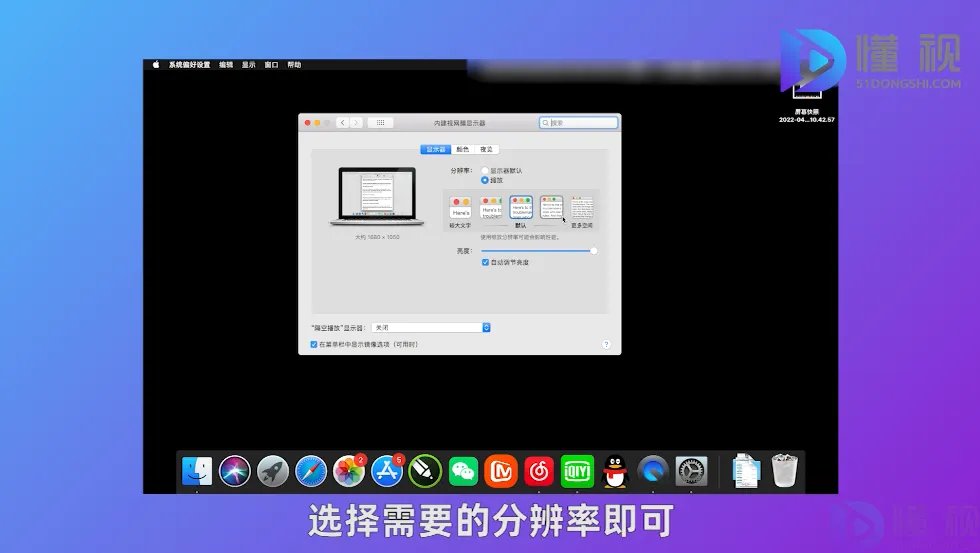Viewport: 980px width, 553px height.
Task: Open the 编辑 menu
Action: [x=226, y=64]
